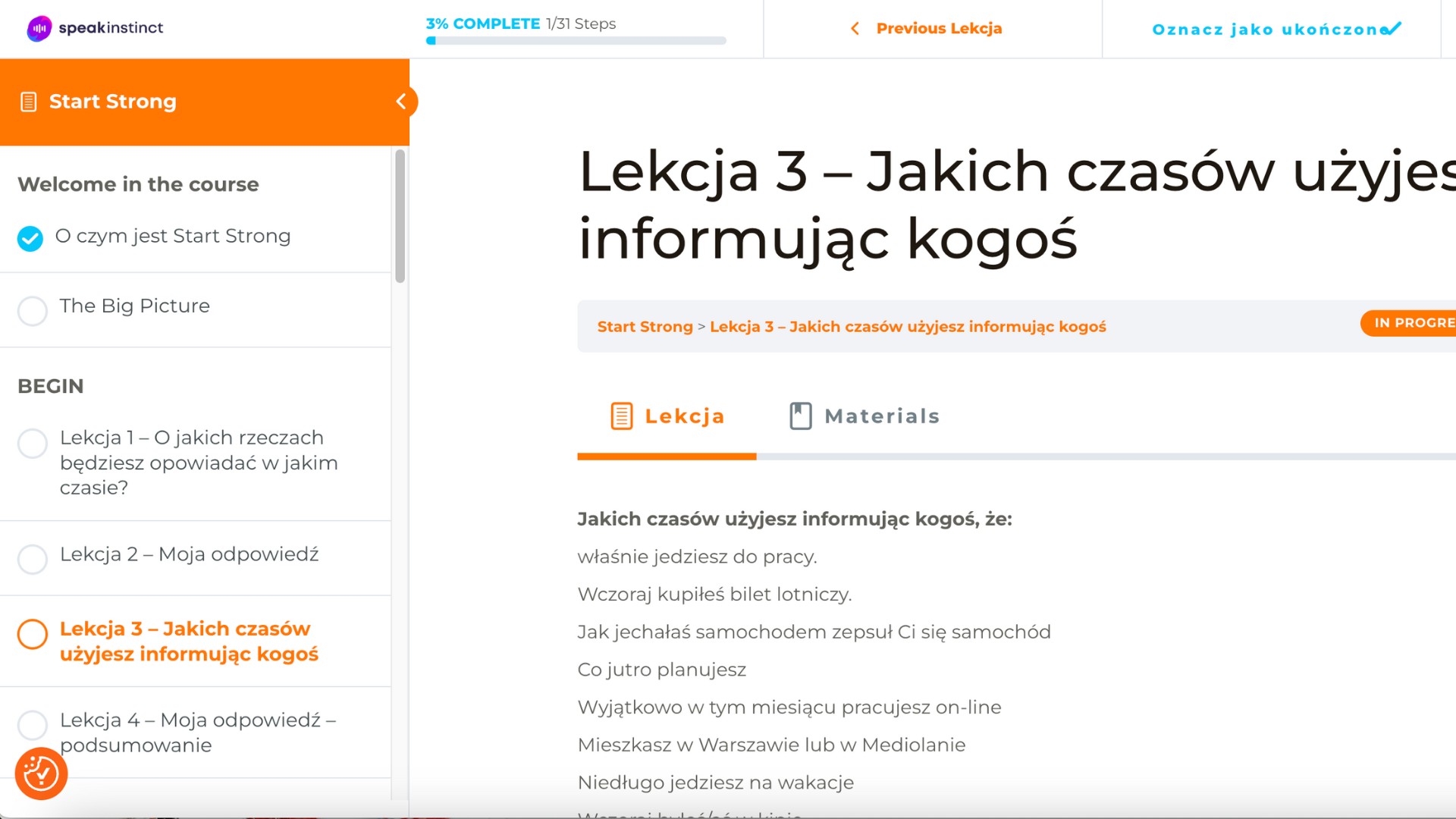Screen dimensions: 1456x819
Task: Click the Start Strong document icon
Action: 29,102
